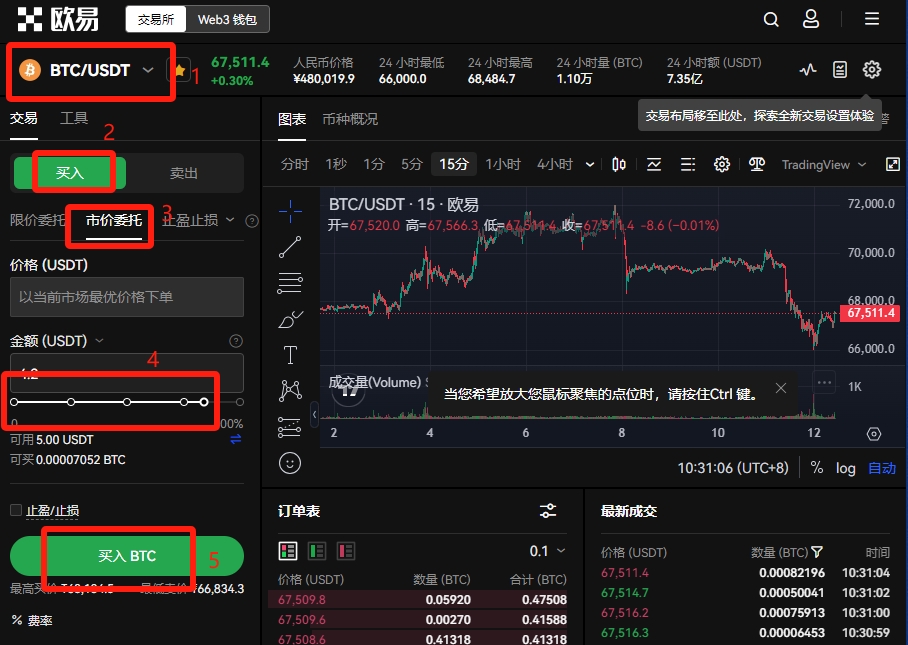This screenshot has width=908, height=645.
Task: Expand the 金额 (USDT) unit dropdown
Action: (x=99, y=340)
